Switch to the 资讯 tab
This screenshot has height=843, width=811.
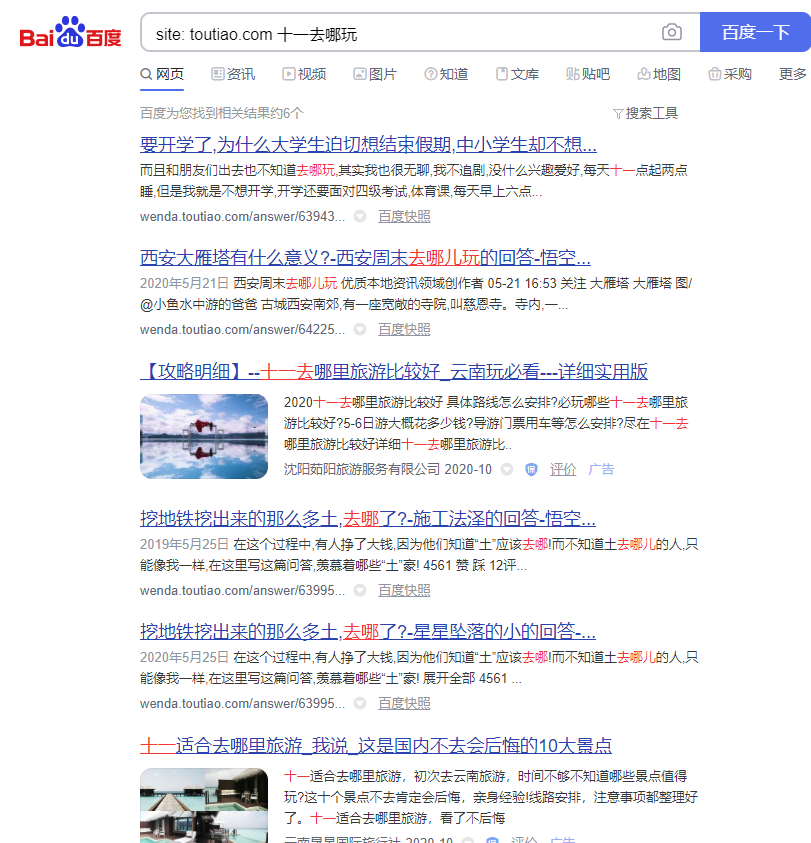click(233, 74)
